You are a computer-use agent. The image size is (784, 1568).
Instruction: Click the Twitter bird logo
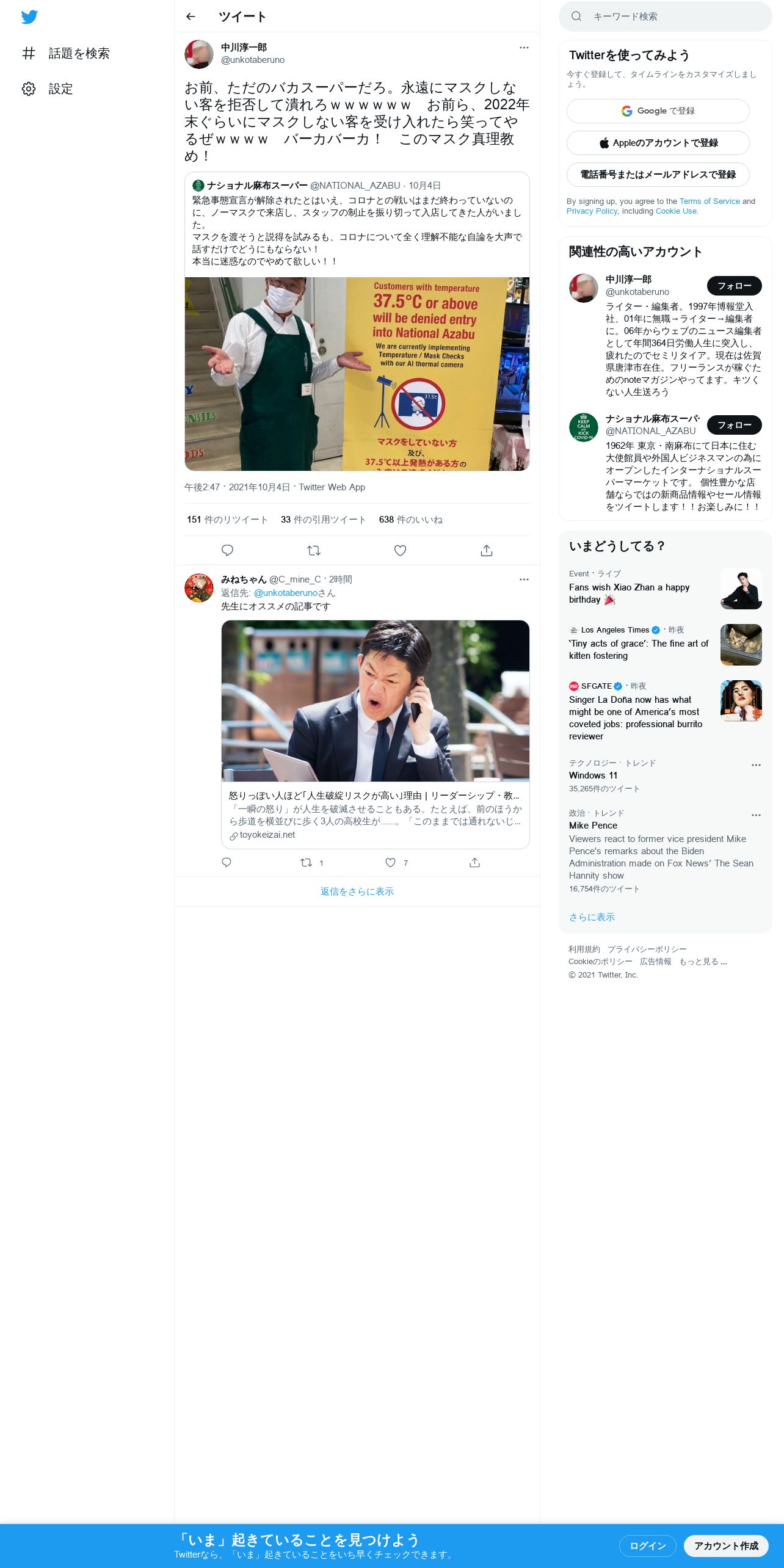pyautogui.click(x=29, y=16)
